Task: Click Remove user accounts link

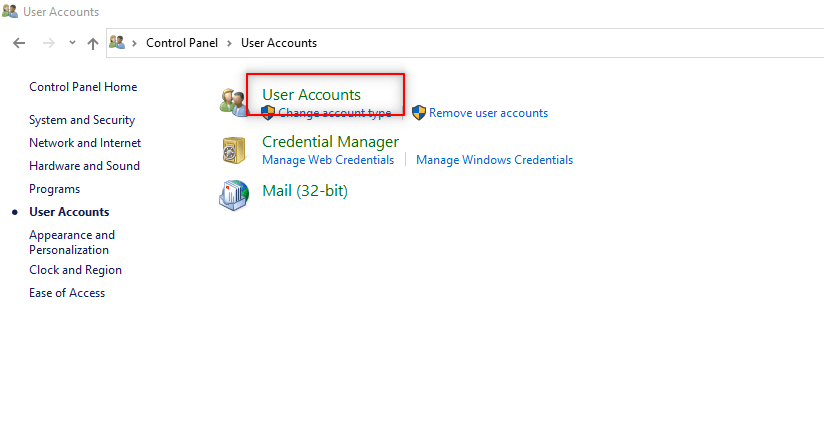Action: point(489,113)
